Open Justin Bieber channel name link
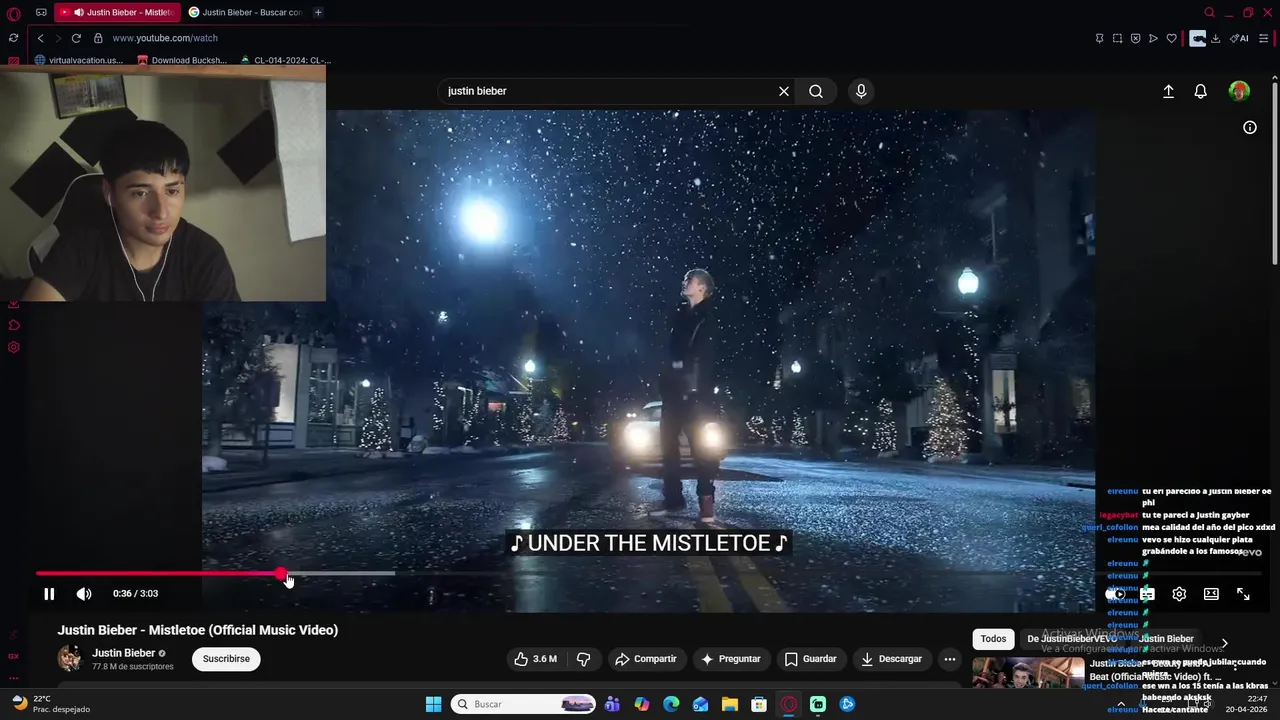1280x720 pixels. [124, 653]
